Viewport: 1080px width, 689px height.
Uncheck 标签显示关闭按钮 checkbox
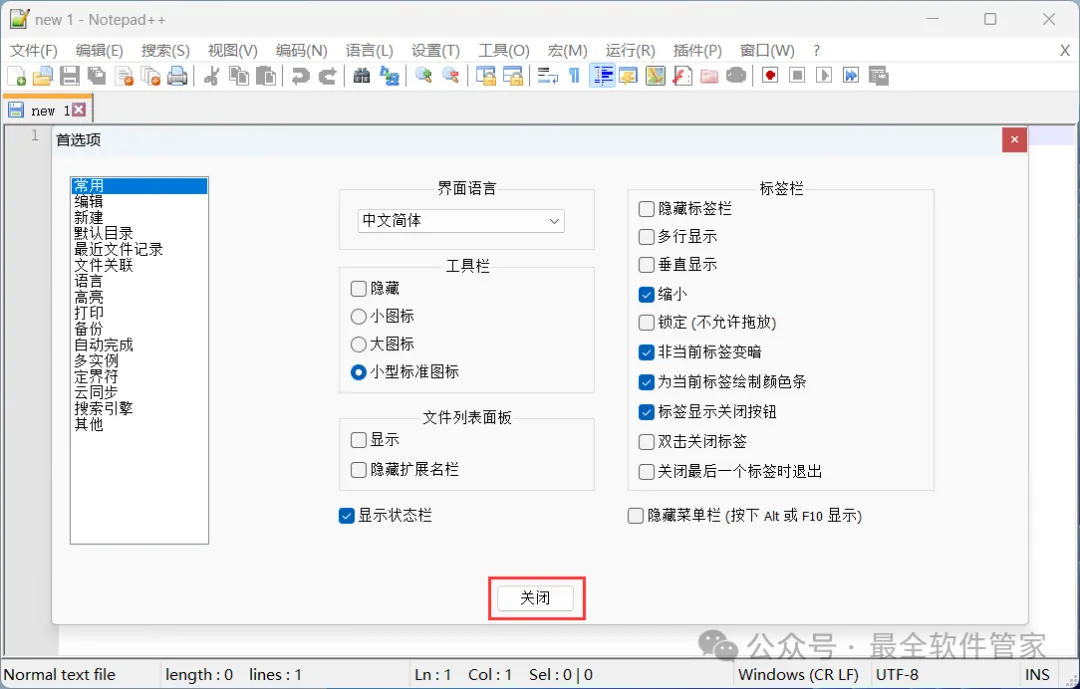(646, 412)
